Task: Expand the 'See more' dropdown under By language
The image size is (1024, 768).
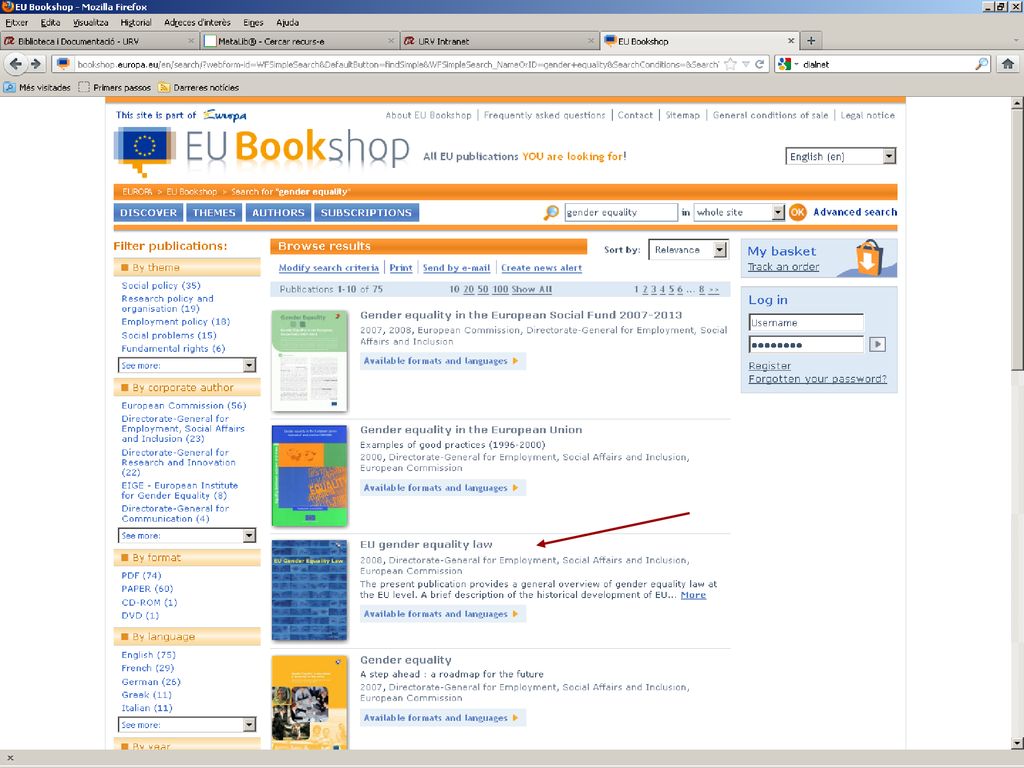Action: [187, 725]
